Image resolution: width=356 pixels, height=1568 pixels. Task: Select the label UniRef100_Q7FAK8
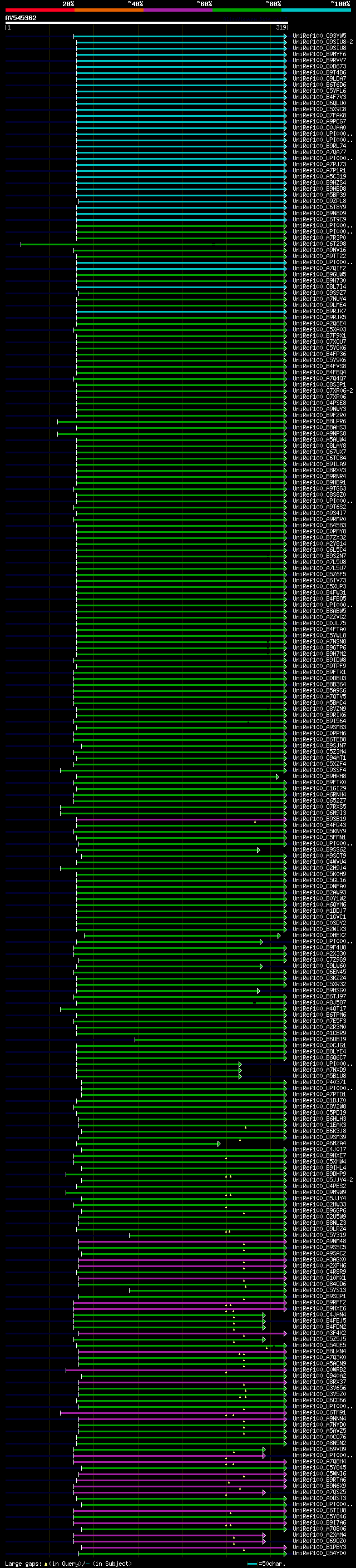(x=319, y=115)
